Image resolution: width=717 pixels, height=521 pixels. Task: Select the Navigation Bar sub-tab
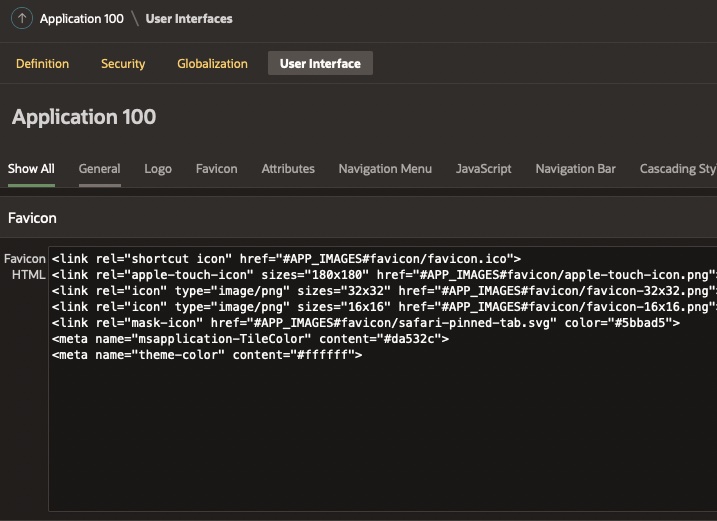[575, 168]
